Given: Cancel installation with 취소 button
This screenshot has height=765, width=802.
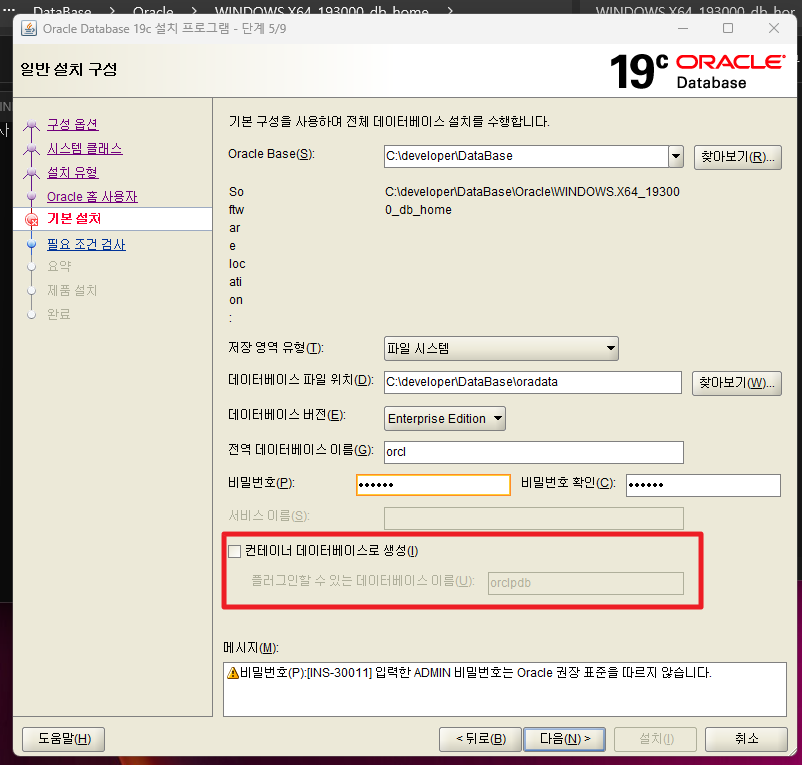Looking at the screenshot, I should [746, 739].
